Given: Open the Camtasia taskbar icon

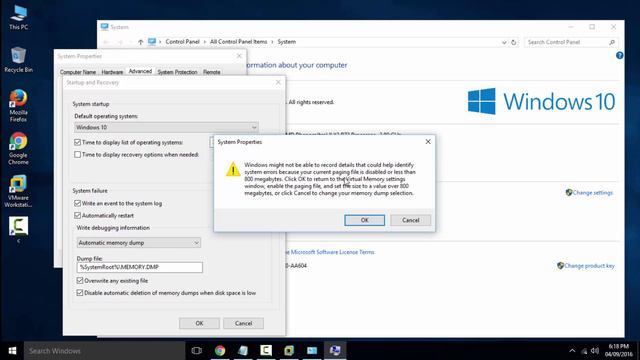Looking at the screenshot, I should (x=266, y=350).
